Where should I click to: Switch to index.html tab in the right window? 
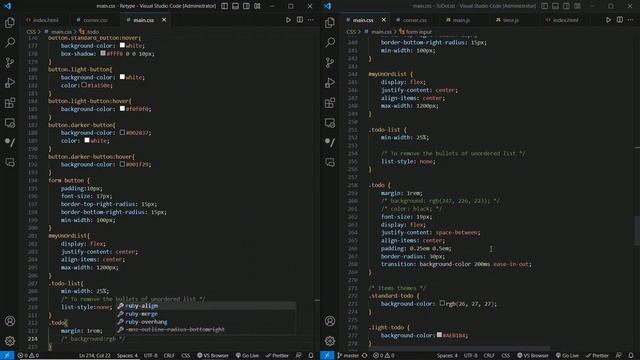pyautogui.click(x=565, y=20)
